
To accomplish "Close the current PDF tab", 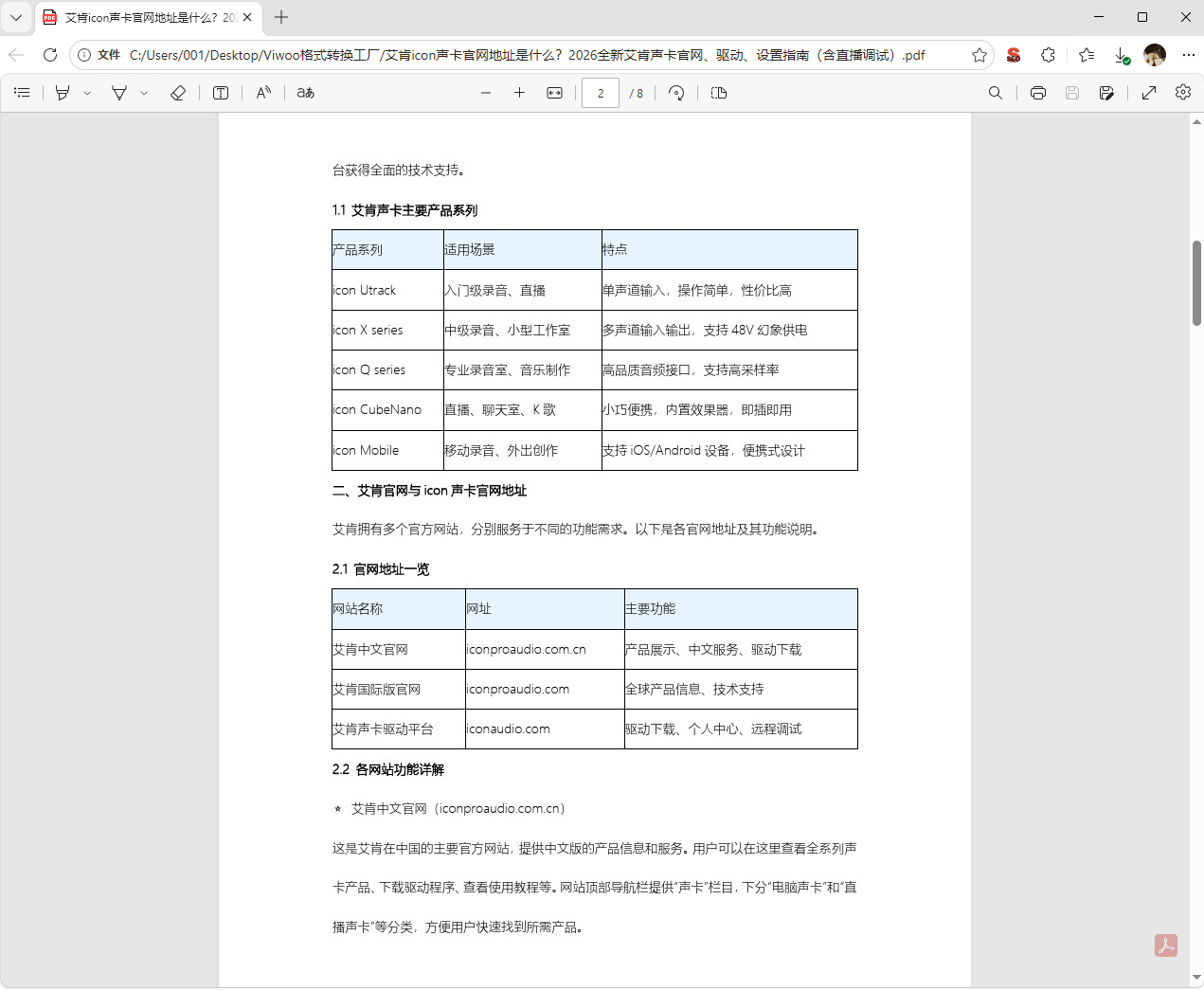I will (247, 17).
